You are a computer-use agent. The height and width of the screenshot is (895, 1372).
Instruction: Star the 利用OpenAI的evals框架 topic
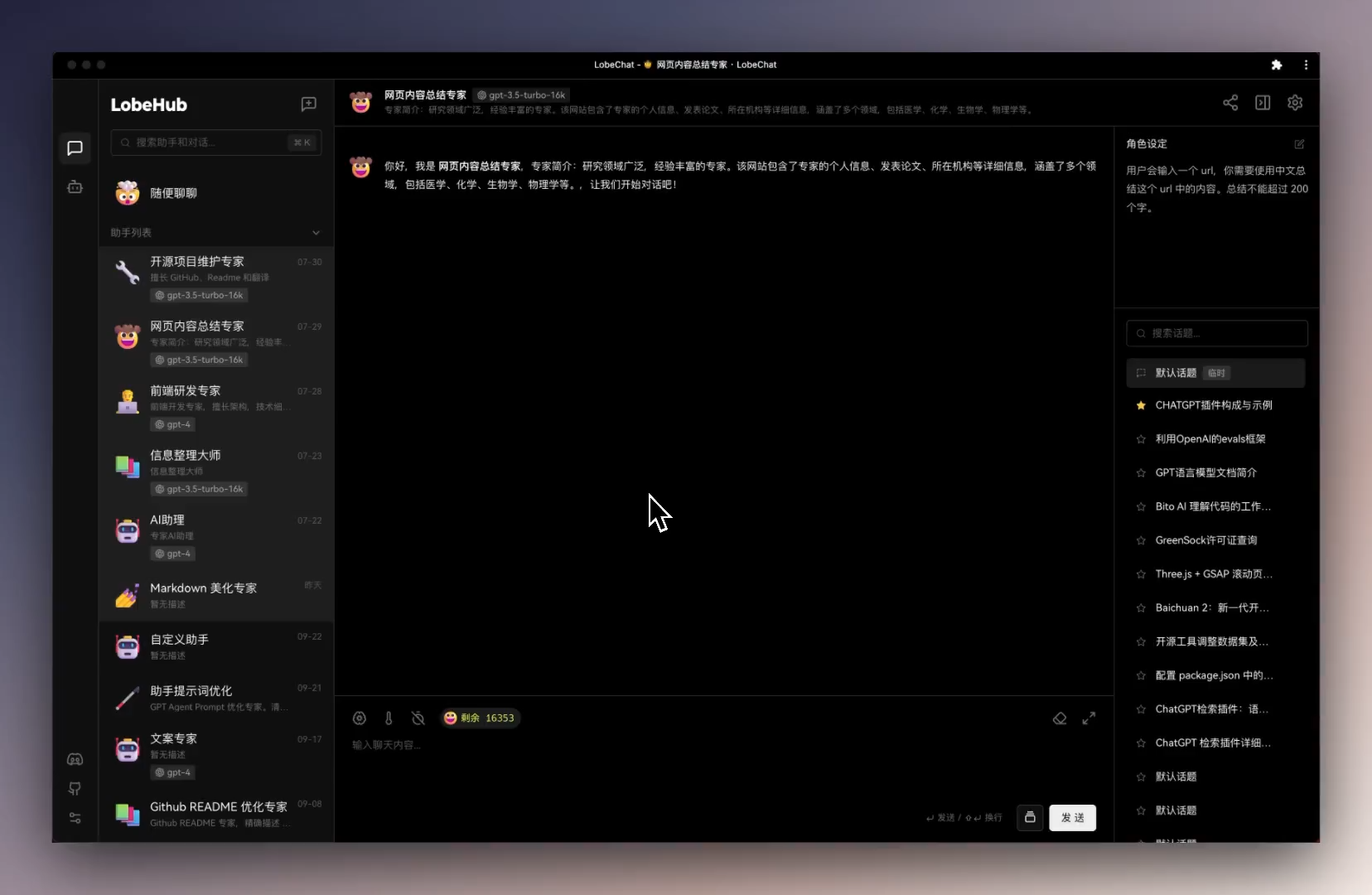click(1141, 439)
